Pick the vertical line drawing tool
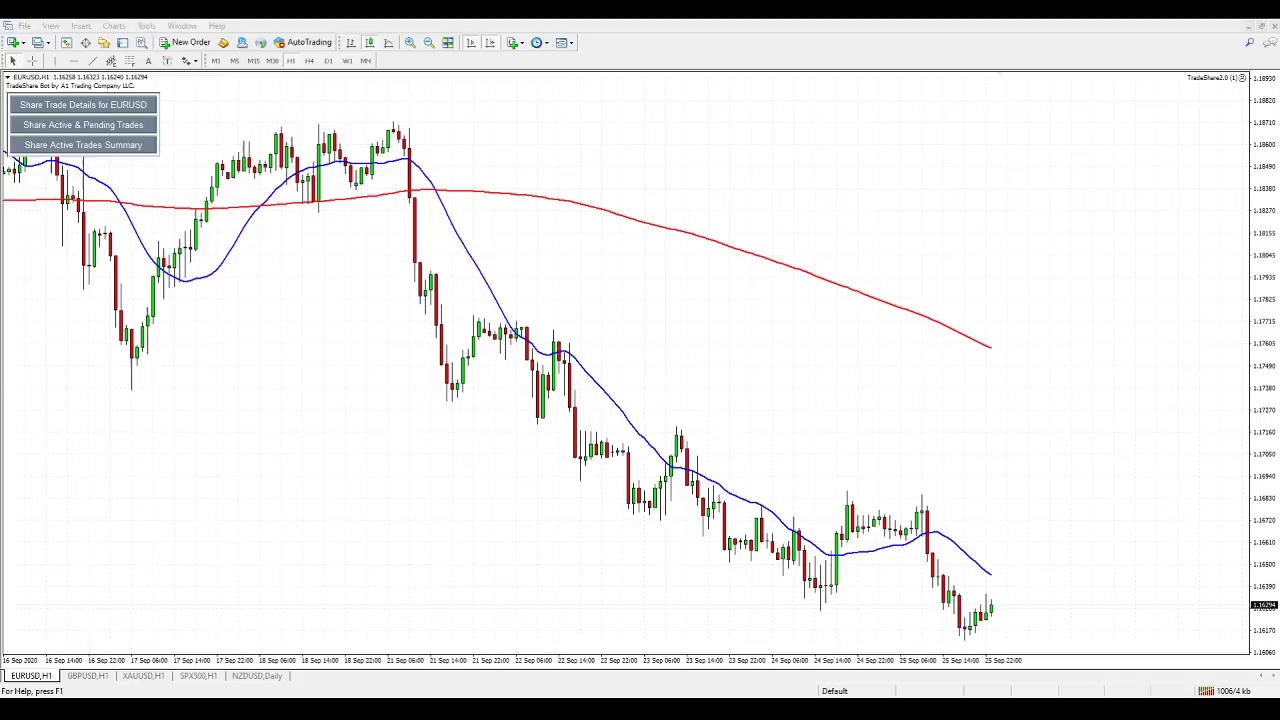This screenshot has width=1280, height=720. pyautogui.click(x=55, y=61)
